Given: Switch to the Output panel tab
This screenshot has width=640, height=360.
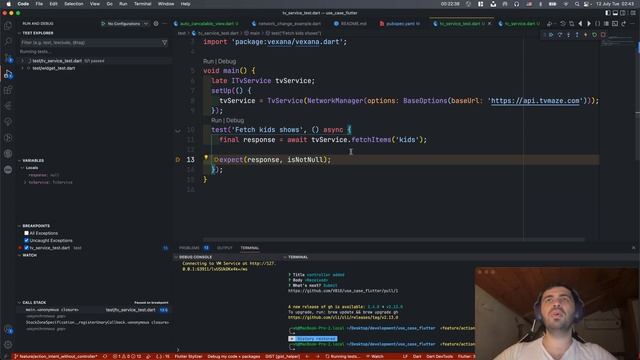Looking at the screenshot, I should 224,248.
